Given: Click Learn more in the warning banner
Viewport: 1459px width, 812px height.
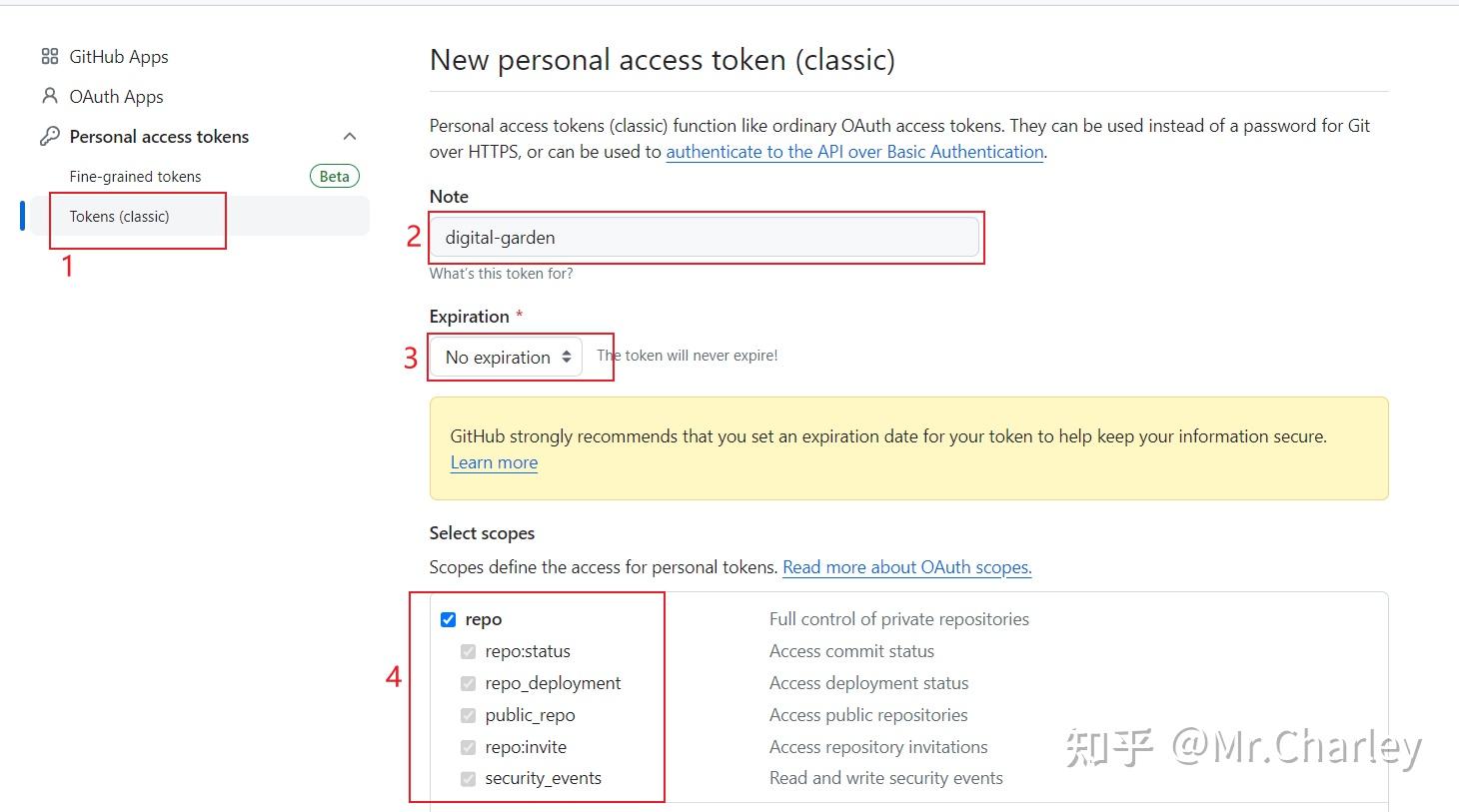Looking at the screenshot, I should coord(493,462).
